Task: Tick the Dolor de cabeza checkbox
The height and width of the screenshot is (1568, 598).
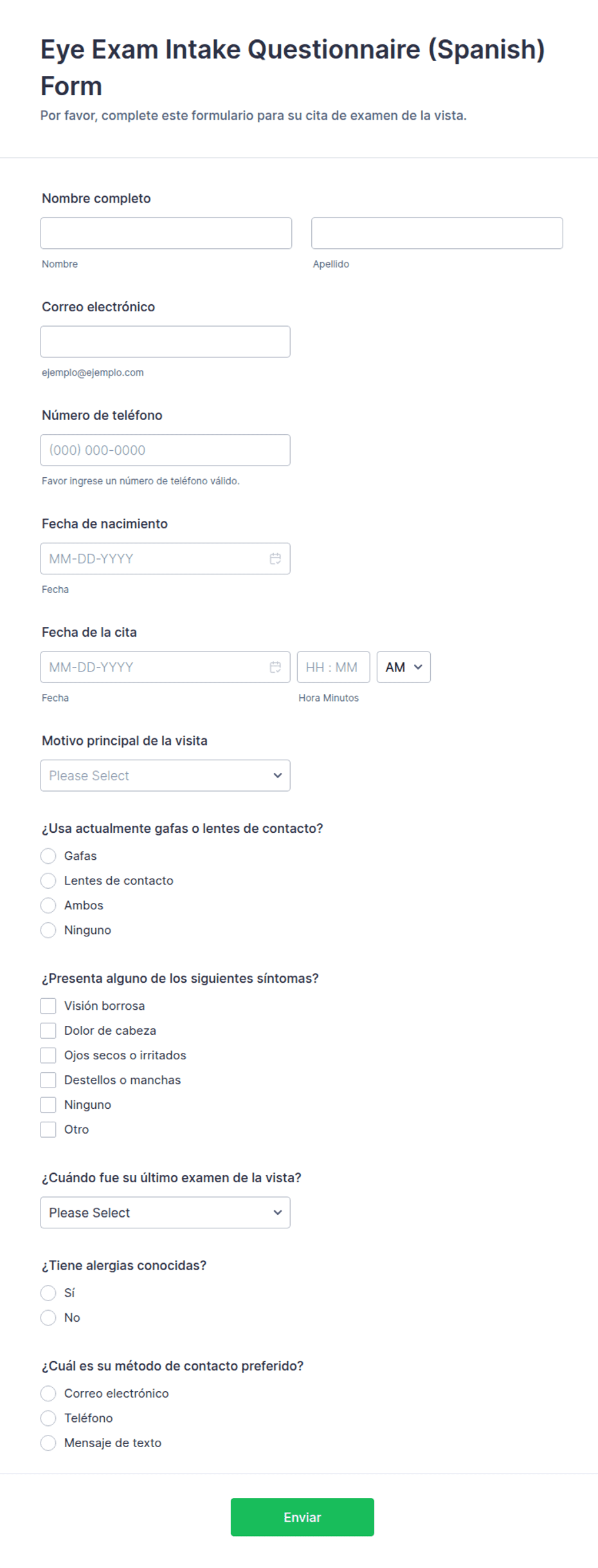Action: pos(48,1030)
